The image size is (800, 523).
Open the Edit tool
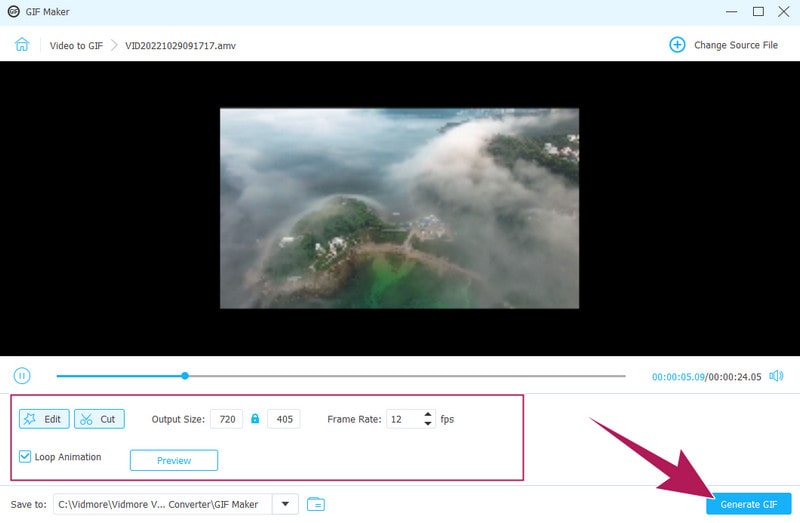(x=44, y=419)
